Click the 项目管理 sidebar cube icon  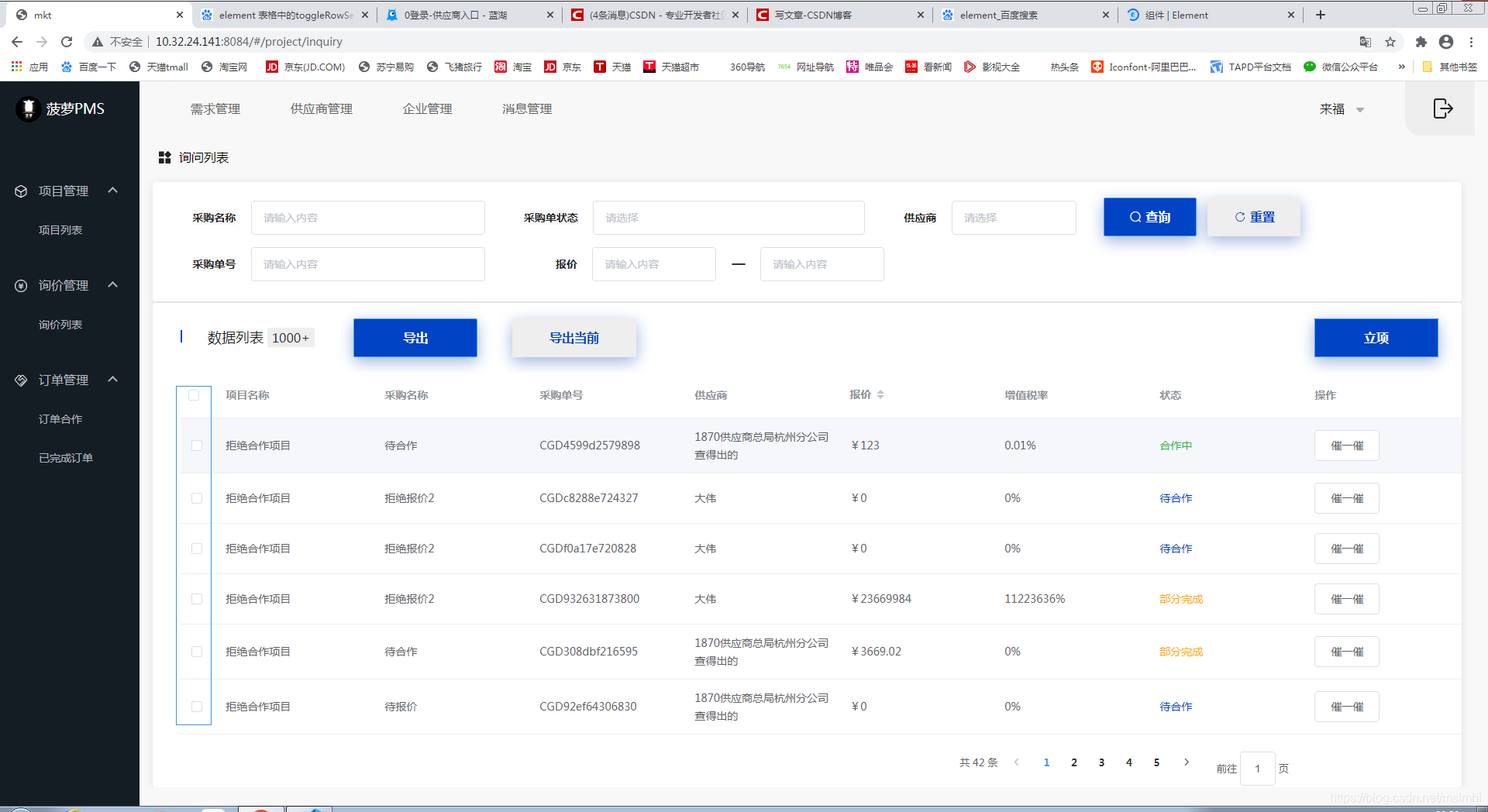(21, 191)
